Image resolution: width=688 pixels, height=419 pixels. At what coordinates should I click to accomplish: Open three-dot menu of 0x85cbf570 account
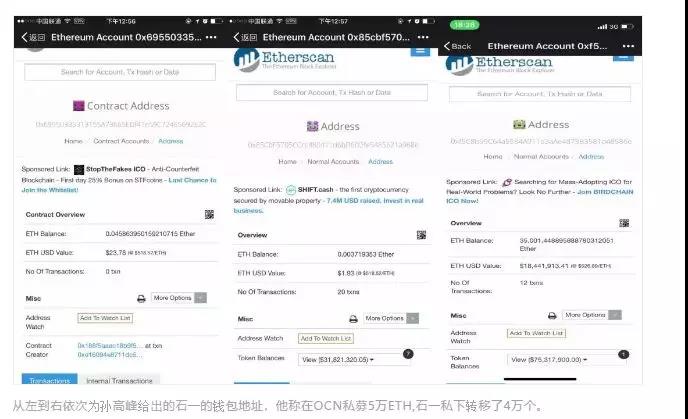423,37
